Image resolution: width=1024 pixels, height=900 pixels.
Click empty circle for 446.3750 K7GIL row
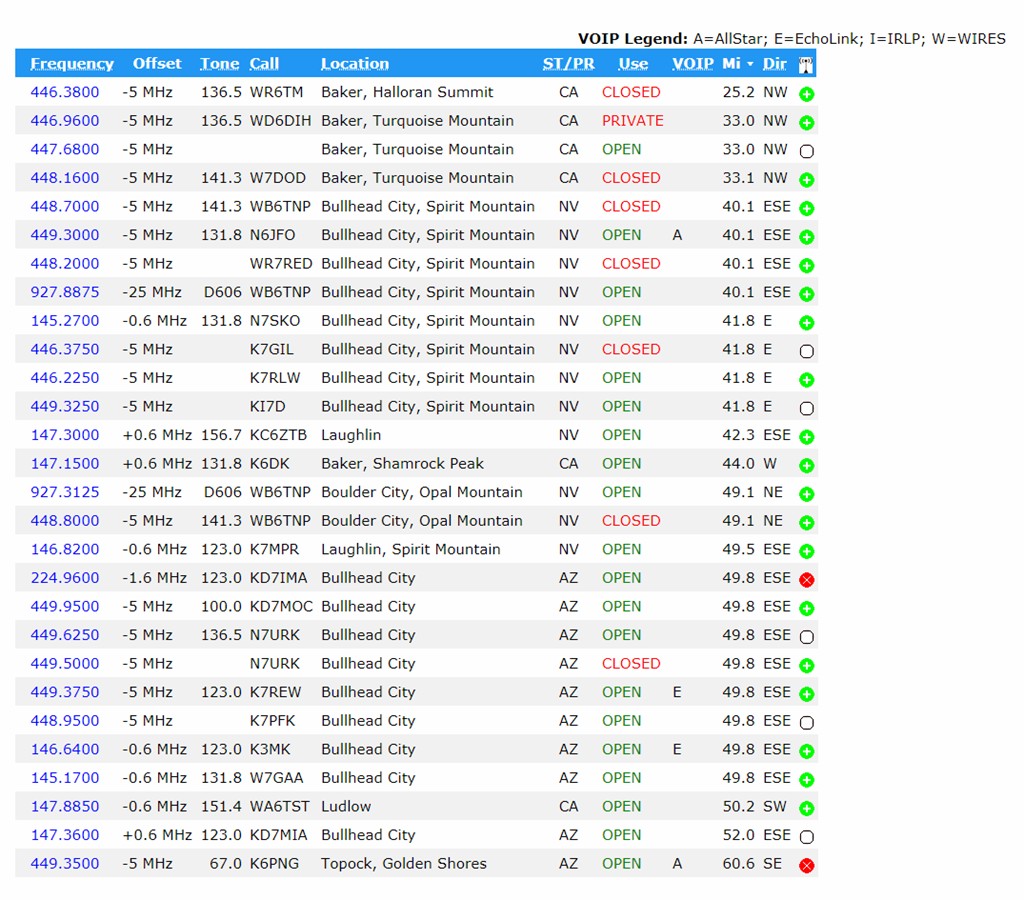pos(806,351)
